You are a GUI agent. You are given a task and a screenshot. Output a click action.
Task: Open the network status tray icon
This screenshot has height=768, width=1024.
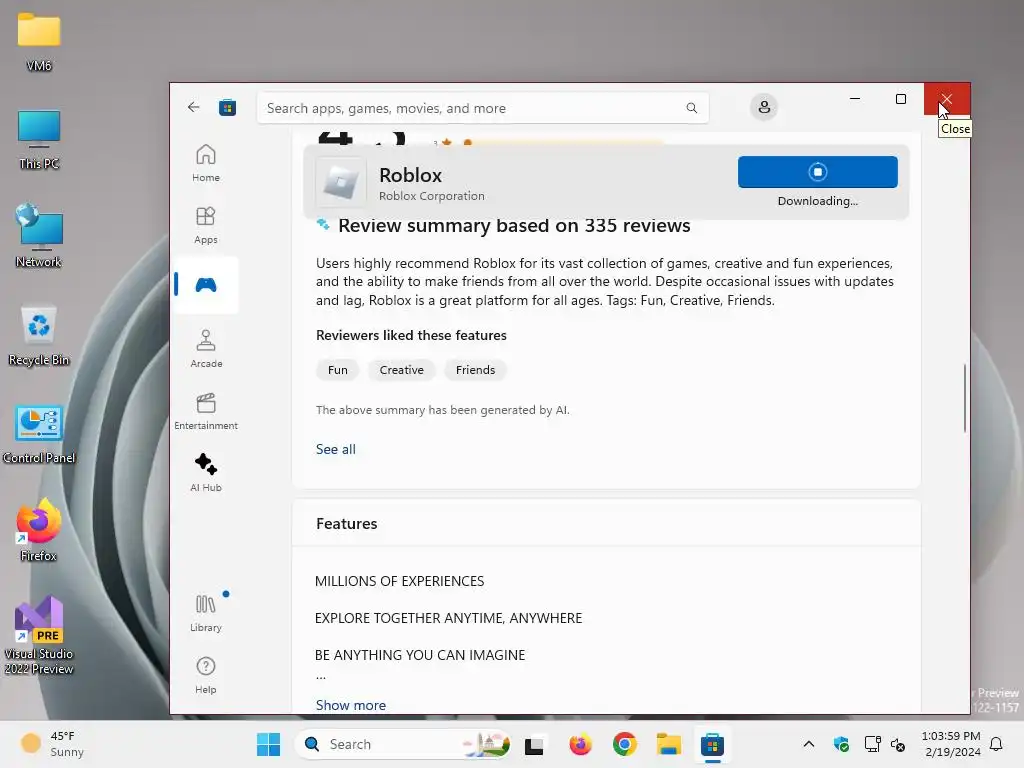pos(872,744)
